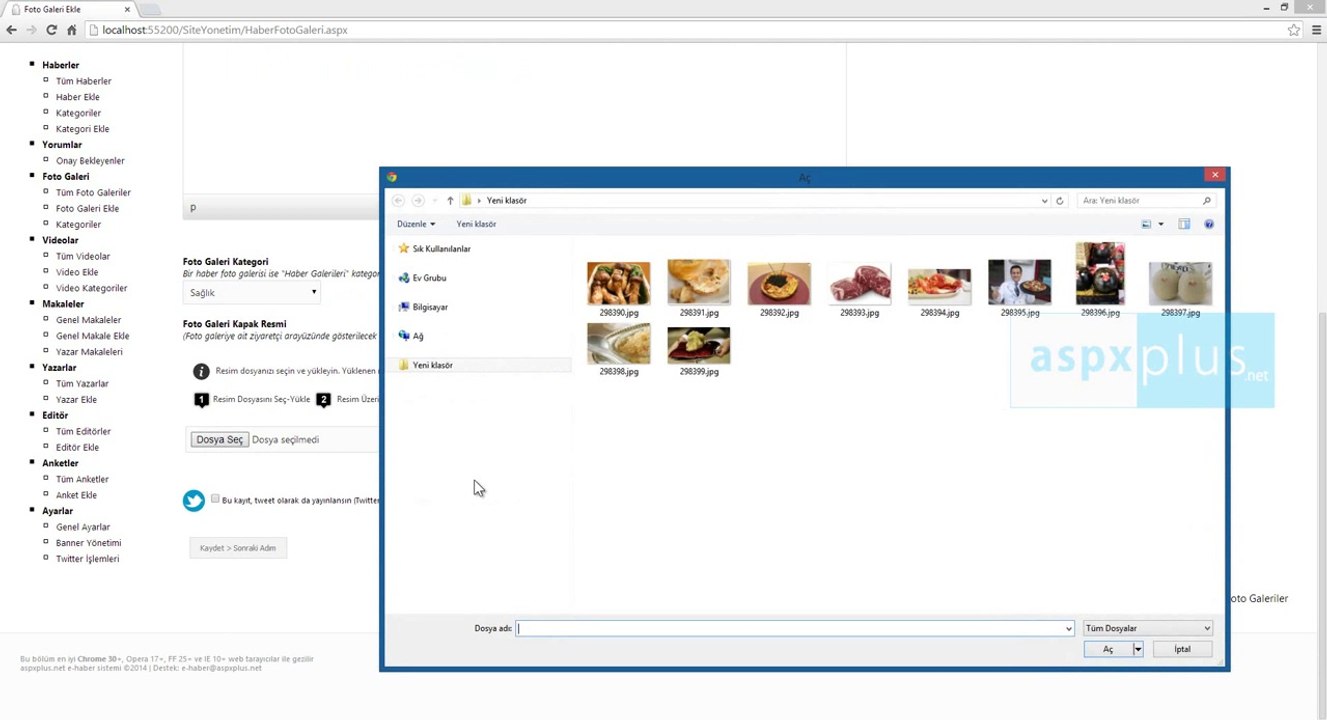Image resolution: width=1327 pixels, height=720 pixels.
Task: Select the 298394.jpg thumbnail
Action: tap(939, 286)
